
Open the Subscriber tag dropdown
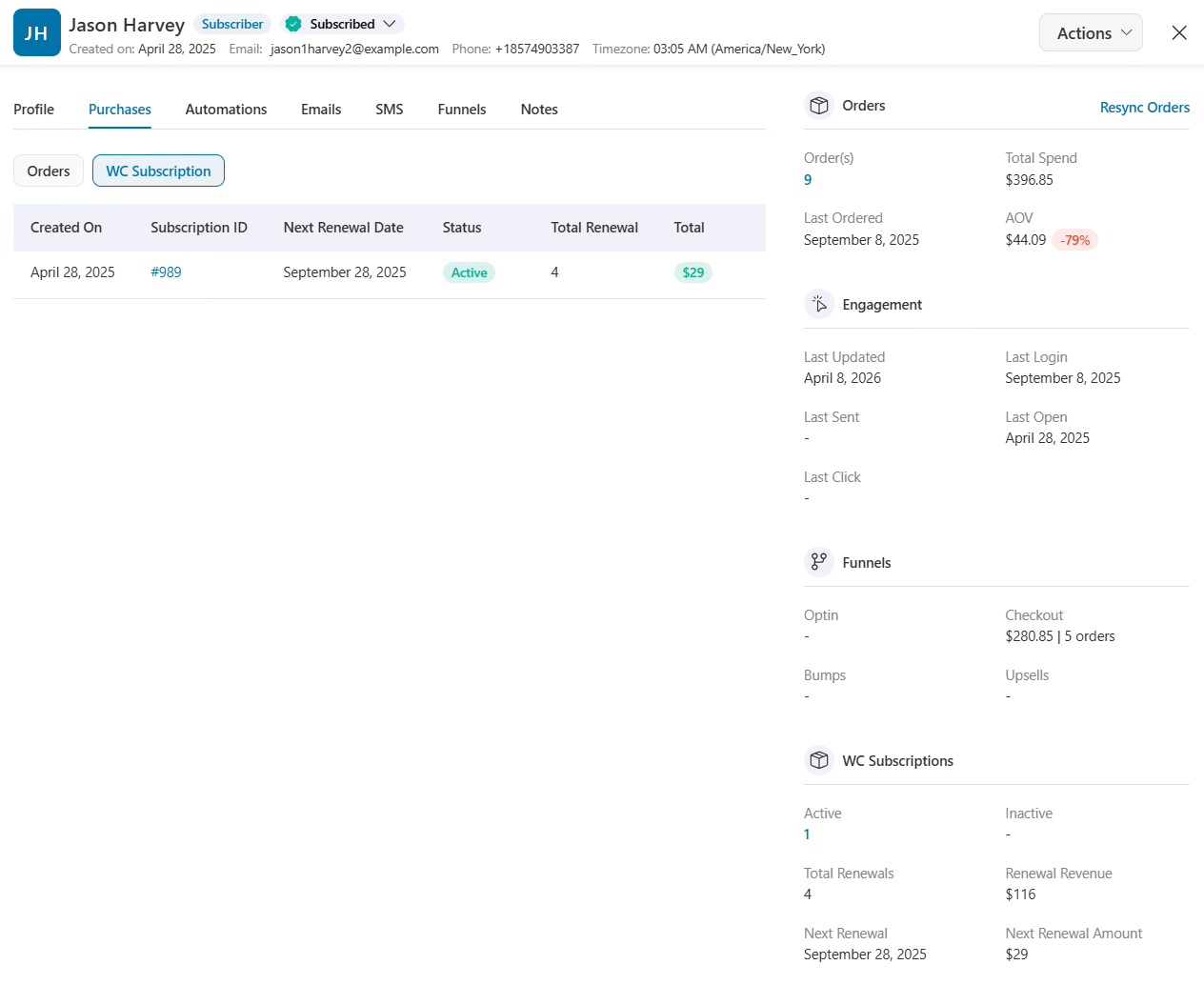(x=232, y=23)
